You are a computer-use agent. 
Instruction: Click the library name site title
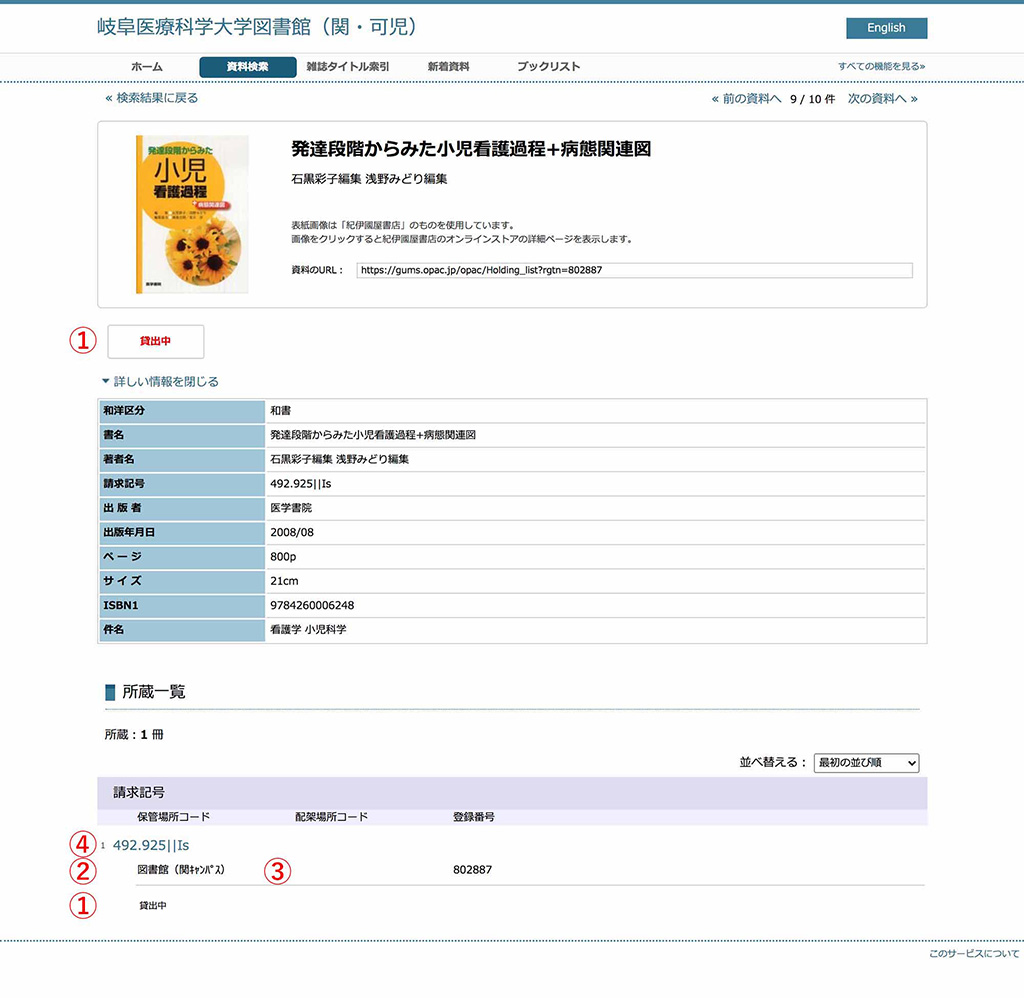coord(256,27)
